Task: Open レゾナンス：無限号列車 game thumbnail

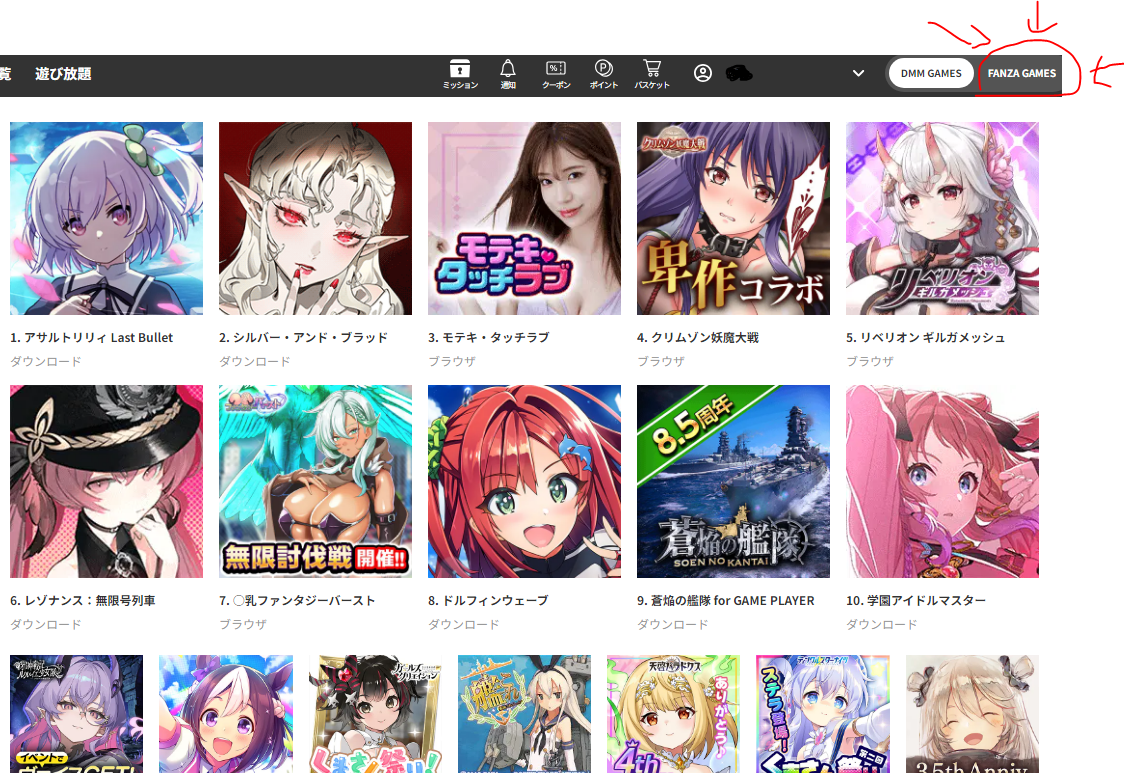Action: click(x=106, y=481)
